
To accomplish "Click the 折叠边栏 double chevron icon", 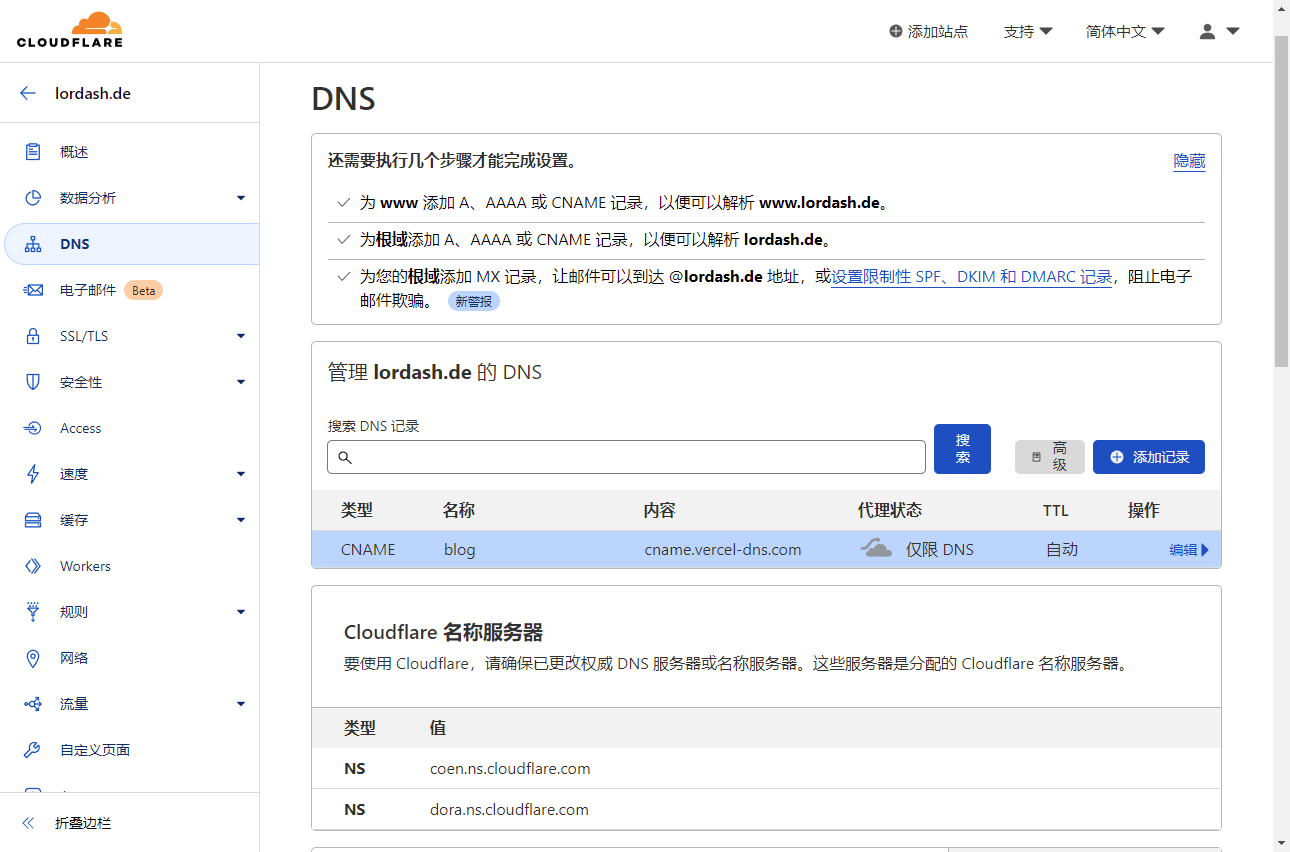I will click(28, 823).
